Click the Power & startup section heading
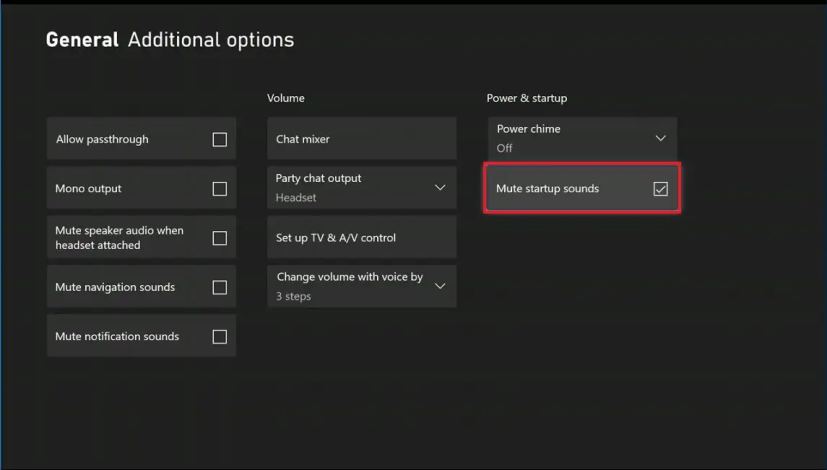 pyautogui.click(x=527, y=98)
